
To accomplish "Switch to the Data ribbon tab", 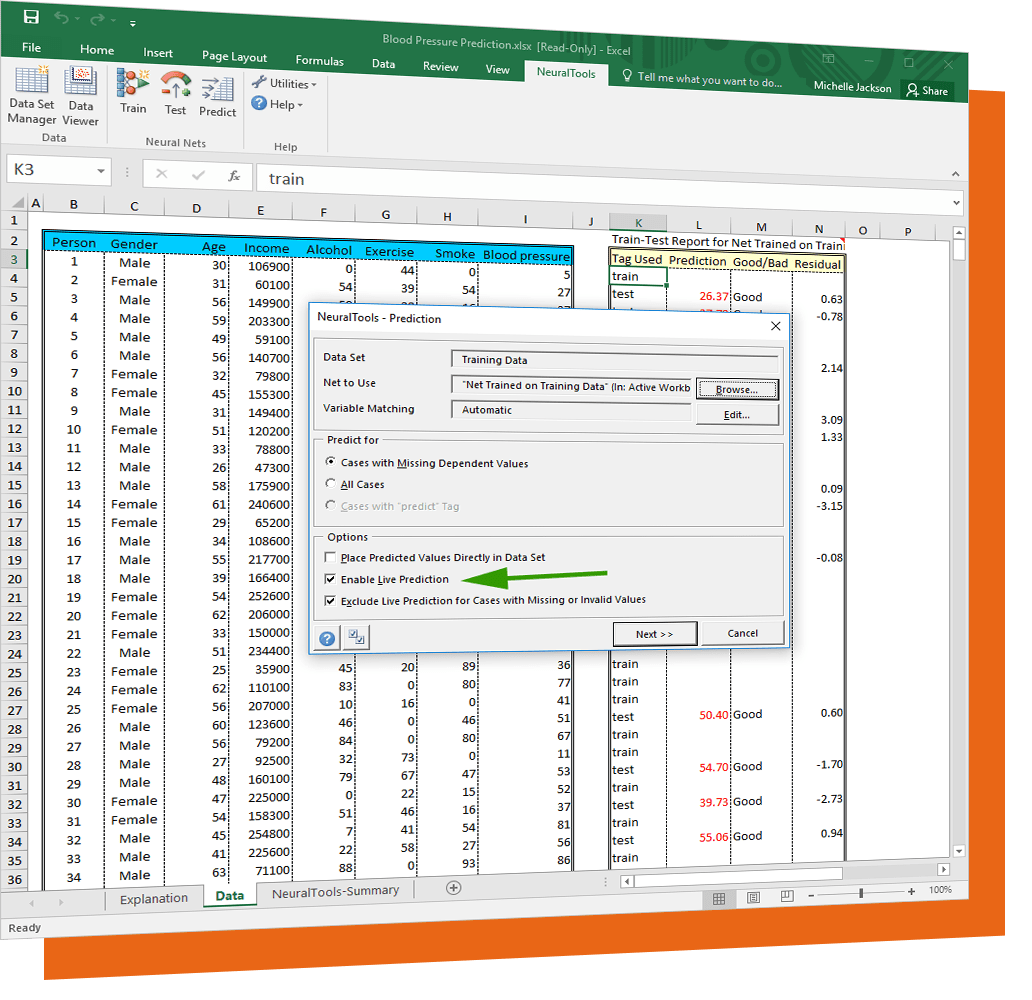I will 383,63.
